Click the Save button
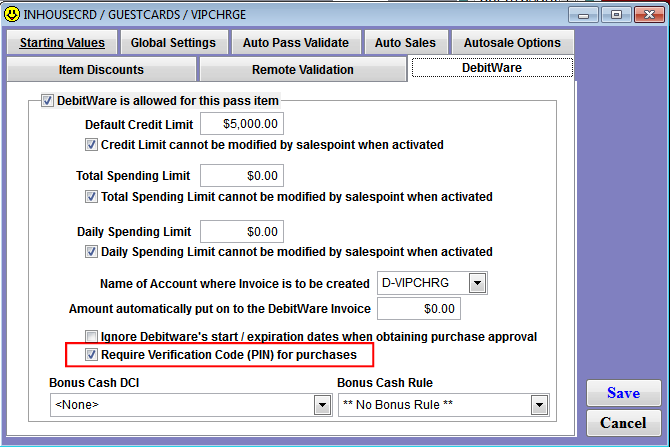This screenshot has width=670, height=447. pyautogui.click(x=623, y=393)
